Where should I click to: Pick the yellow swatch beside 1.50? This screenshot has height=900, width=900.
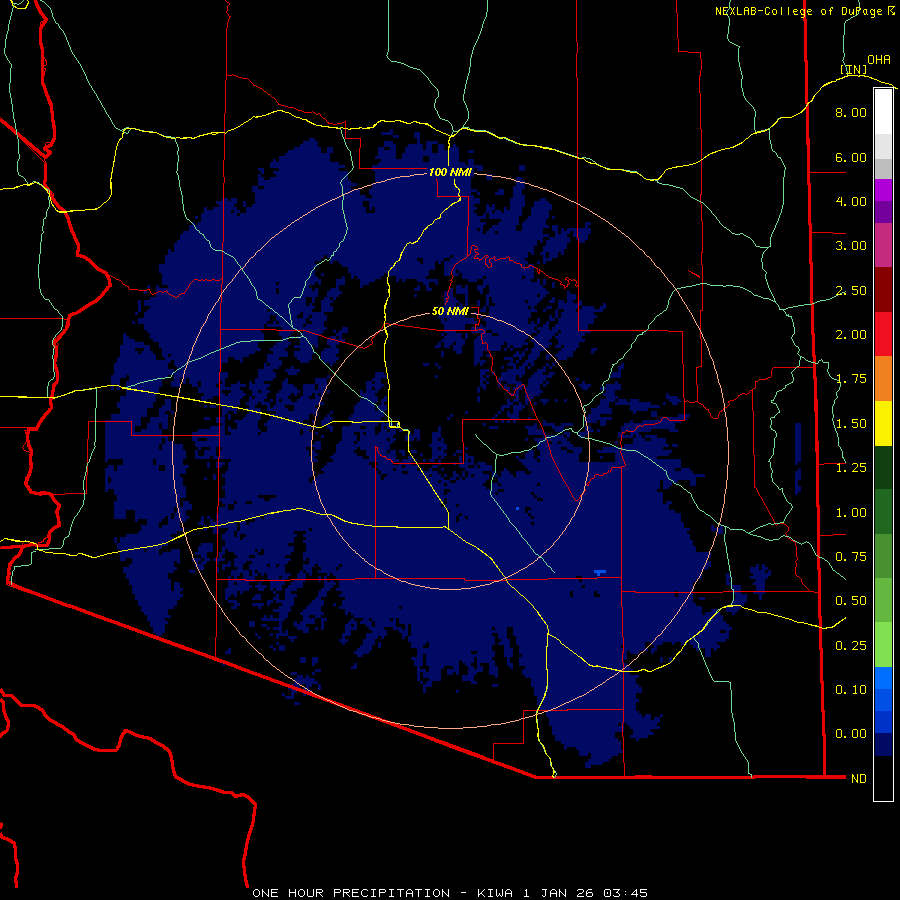pos(883,423)
